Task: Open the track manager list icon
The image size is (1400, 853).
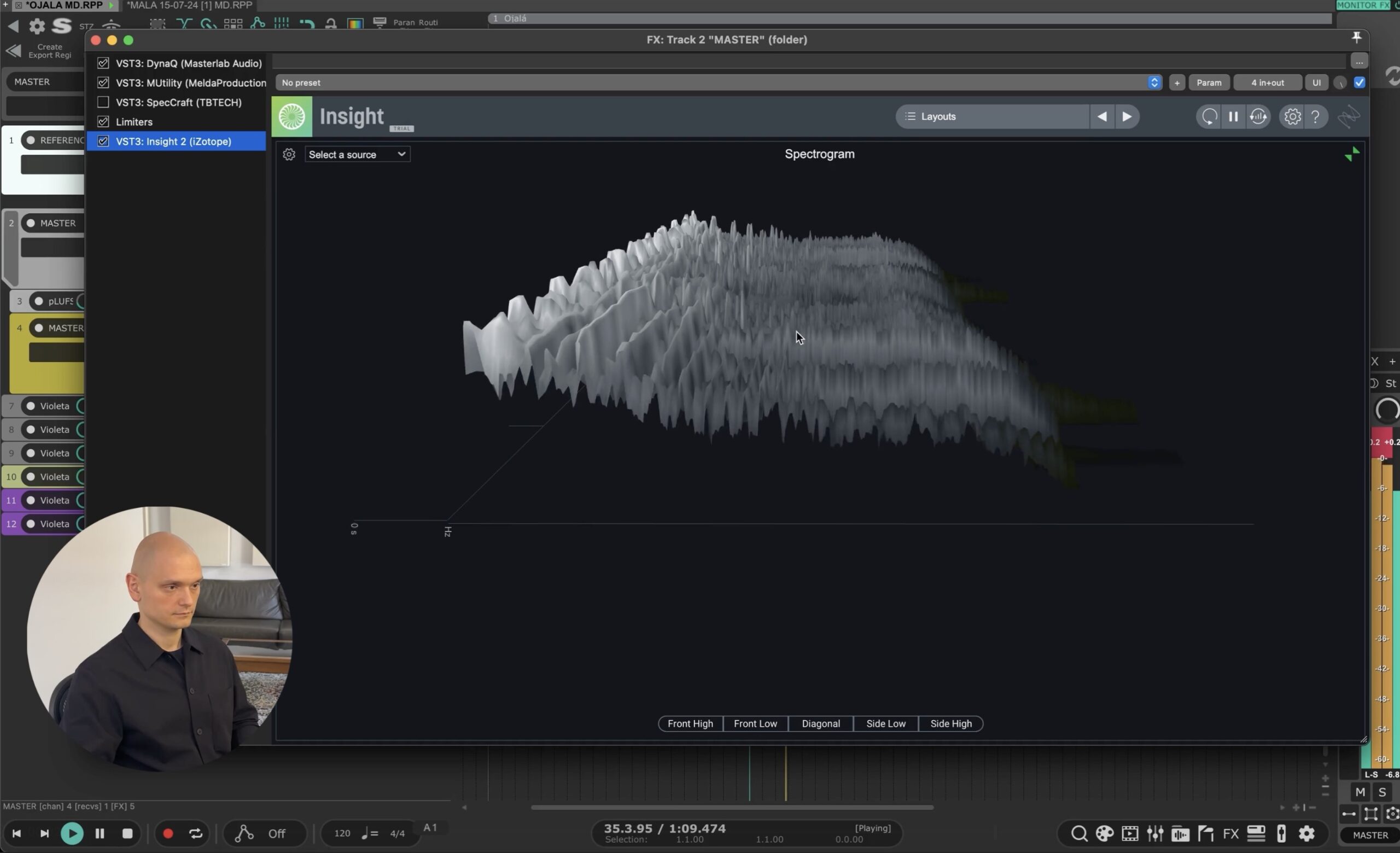Action: coord(1256,833)
